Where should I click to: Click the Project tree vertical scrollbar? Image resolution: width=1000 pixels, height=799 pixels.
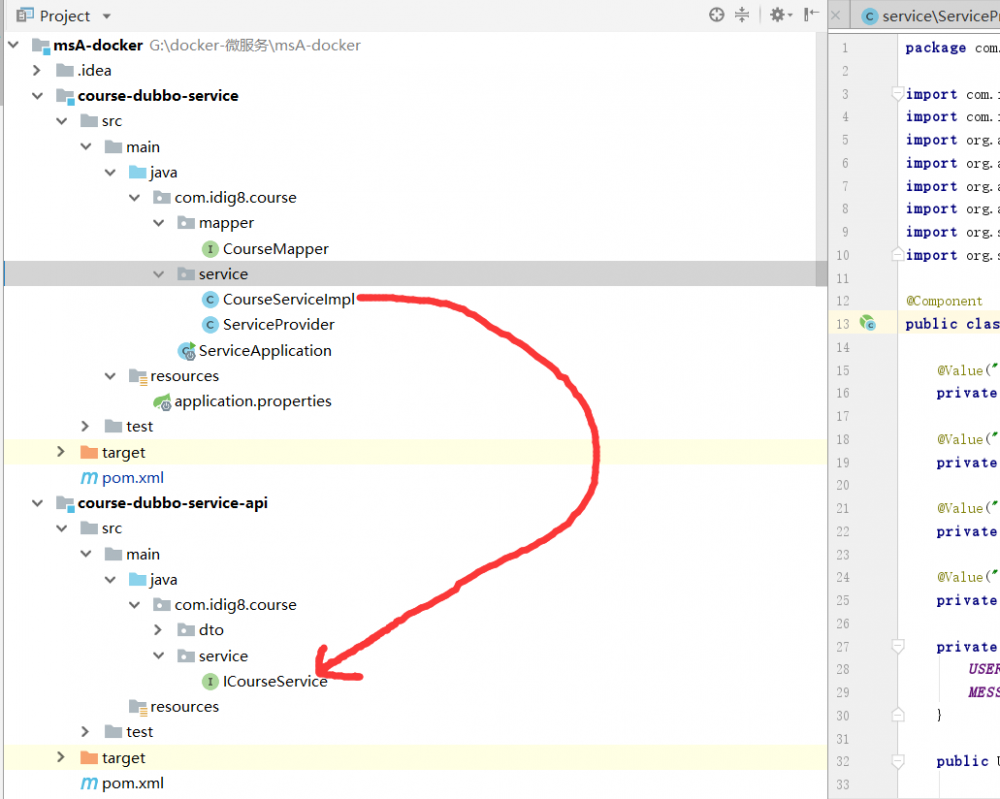[821, 159]
